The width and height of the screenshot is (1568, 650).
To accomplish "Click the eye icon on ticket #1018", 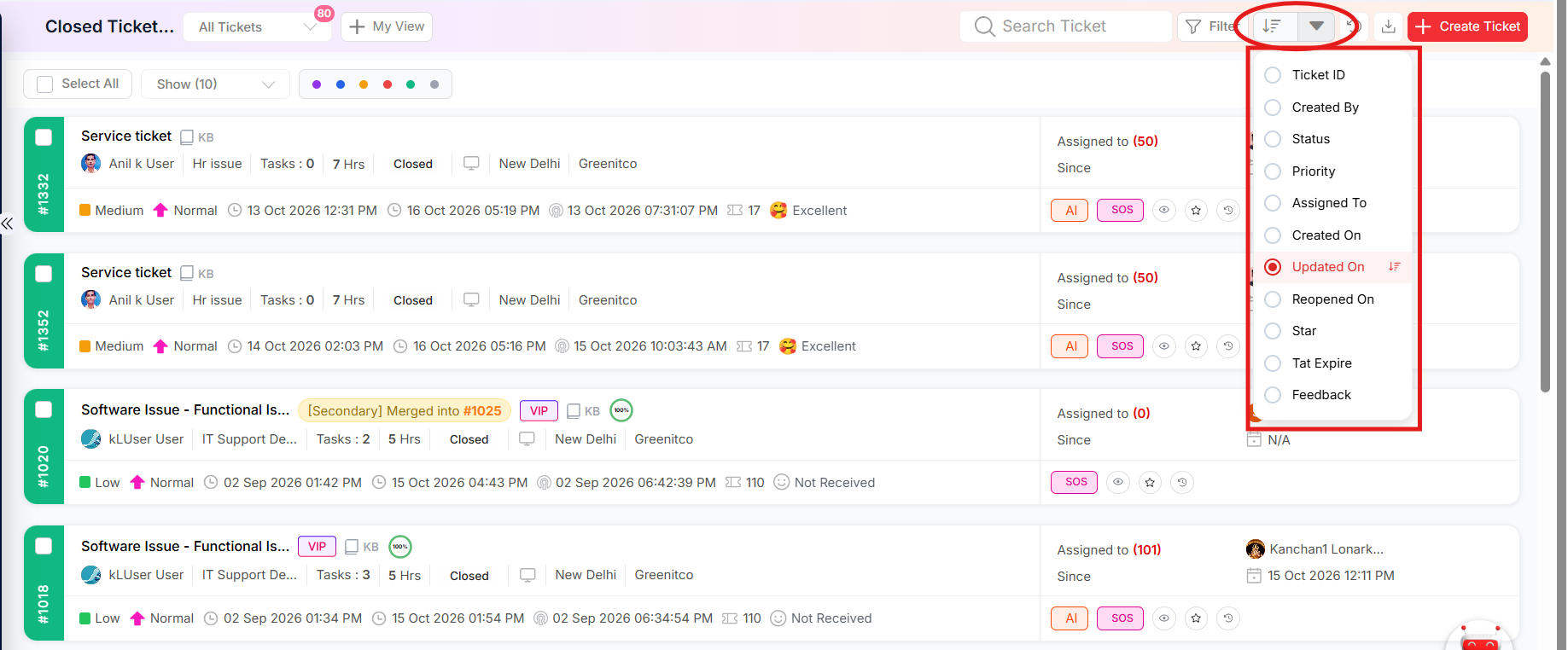I will coord(1164,618).
